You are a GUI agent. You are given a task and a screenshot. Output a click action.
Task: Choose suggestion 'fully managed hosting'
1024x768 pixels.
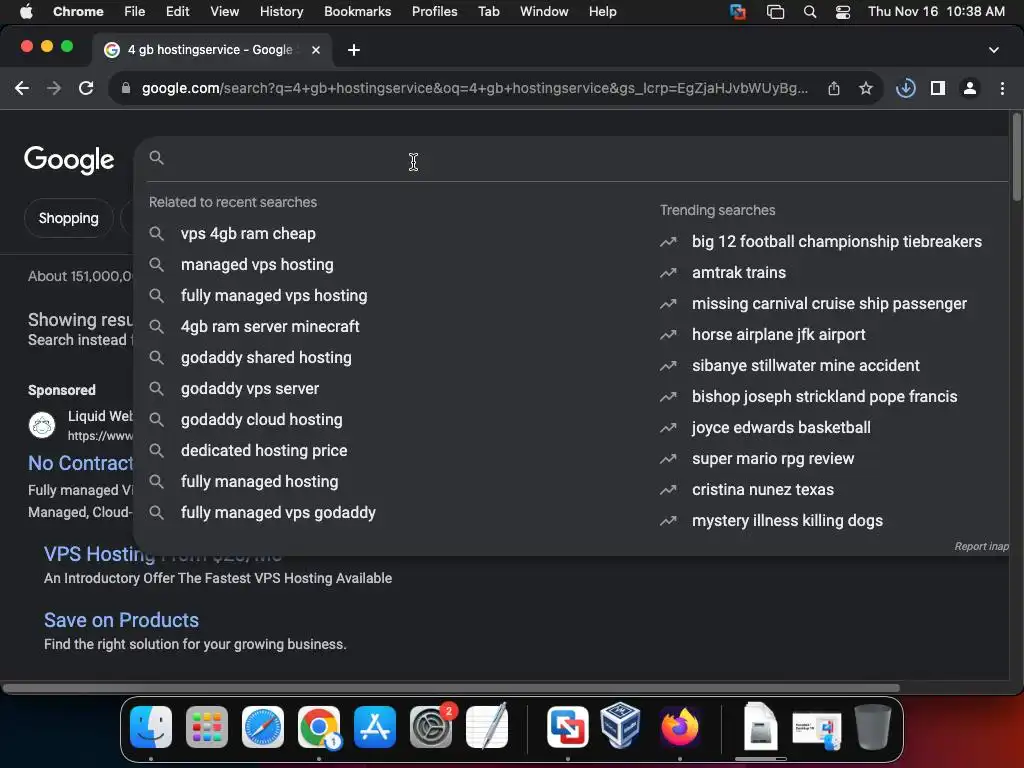coord(259,482)
